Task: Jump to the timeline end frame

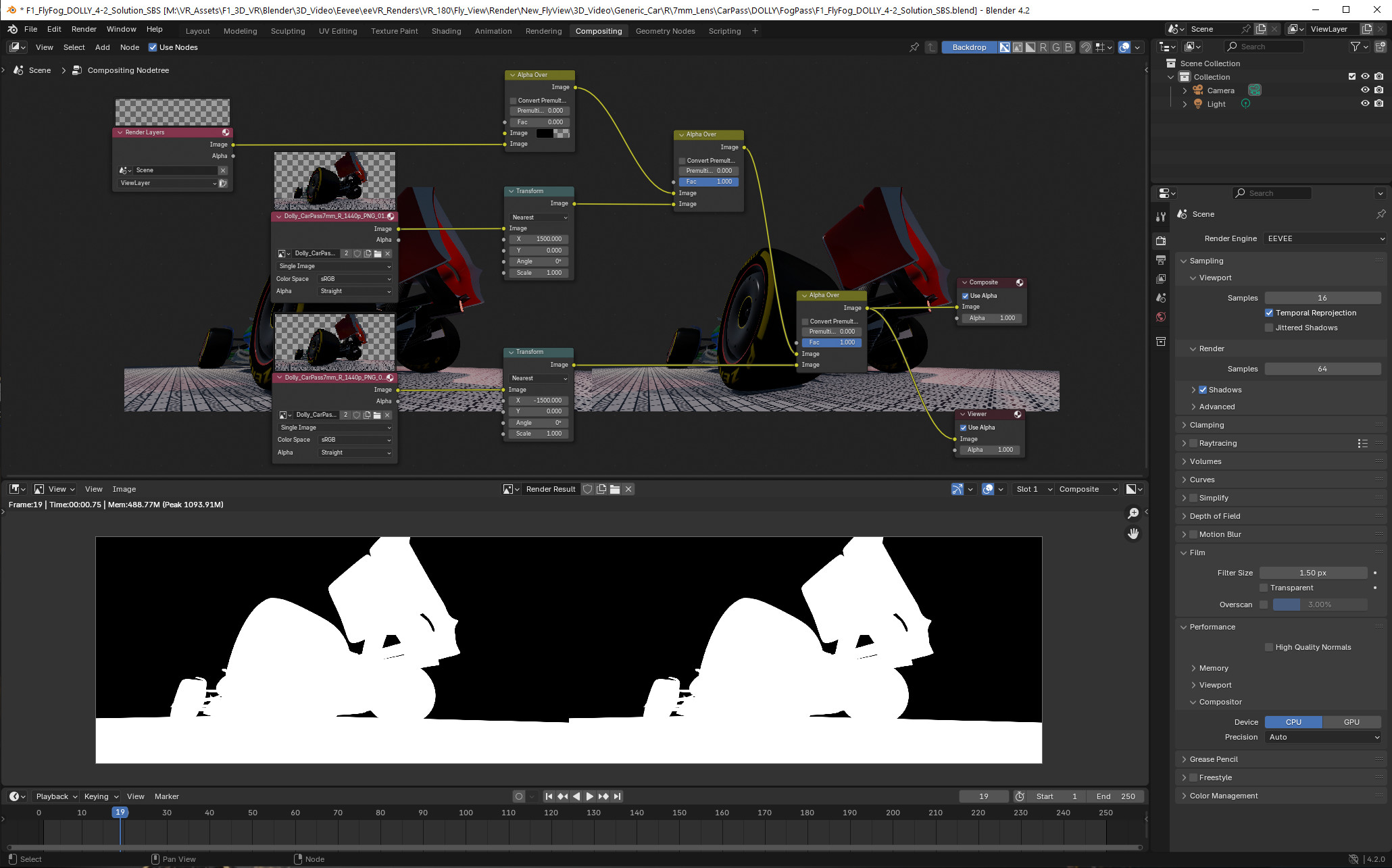Action: tap(617, 796)
